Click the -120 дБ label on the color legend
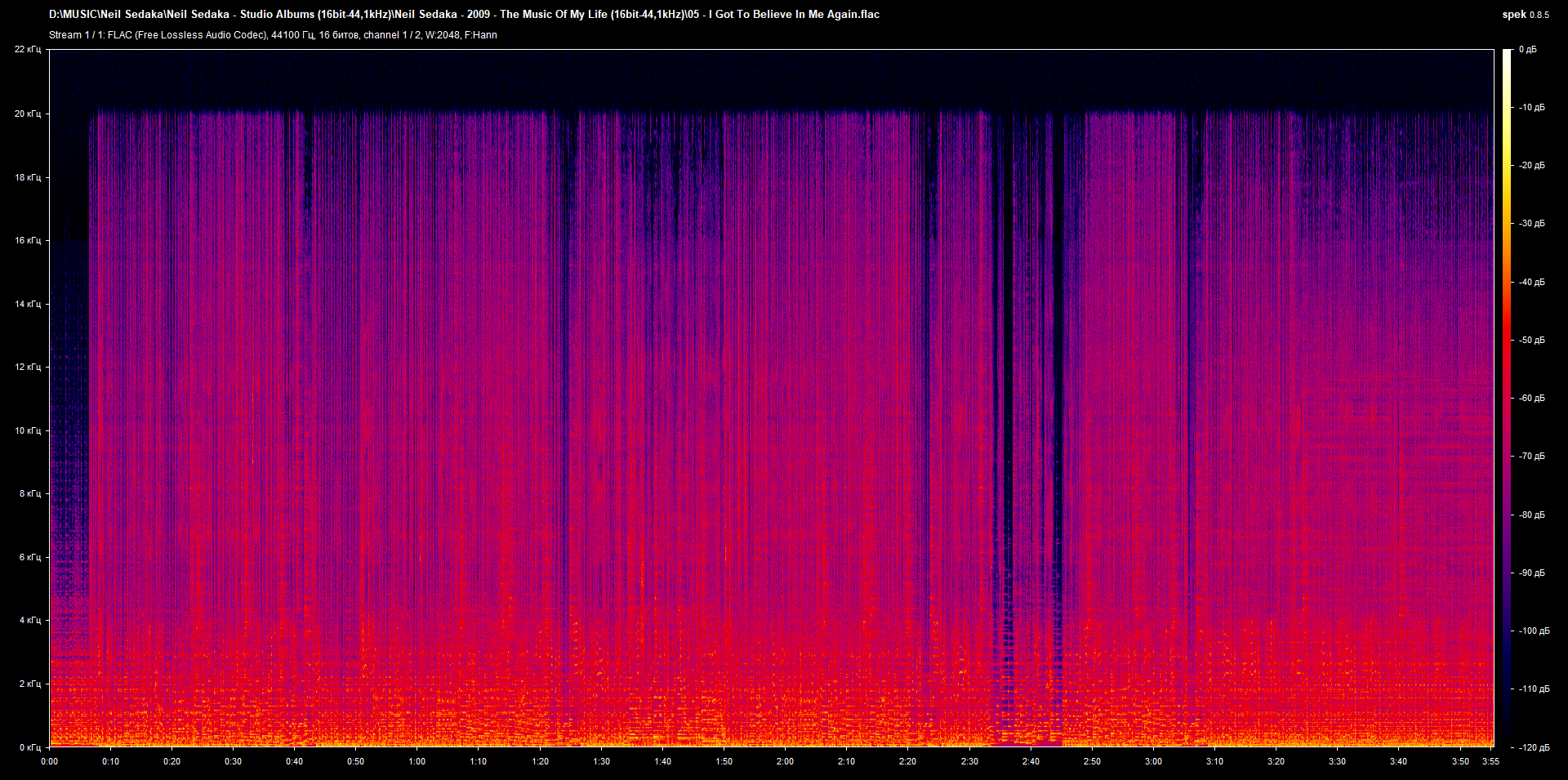The image size is (1568, 780). [x=1532, y=747]
